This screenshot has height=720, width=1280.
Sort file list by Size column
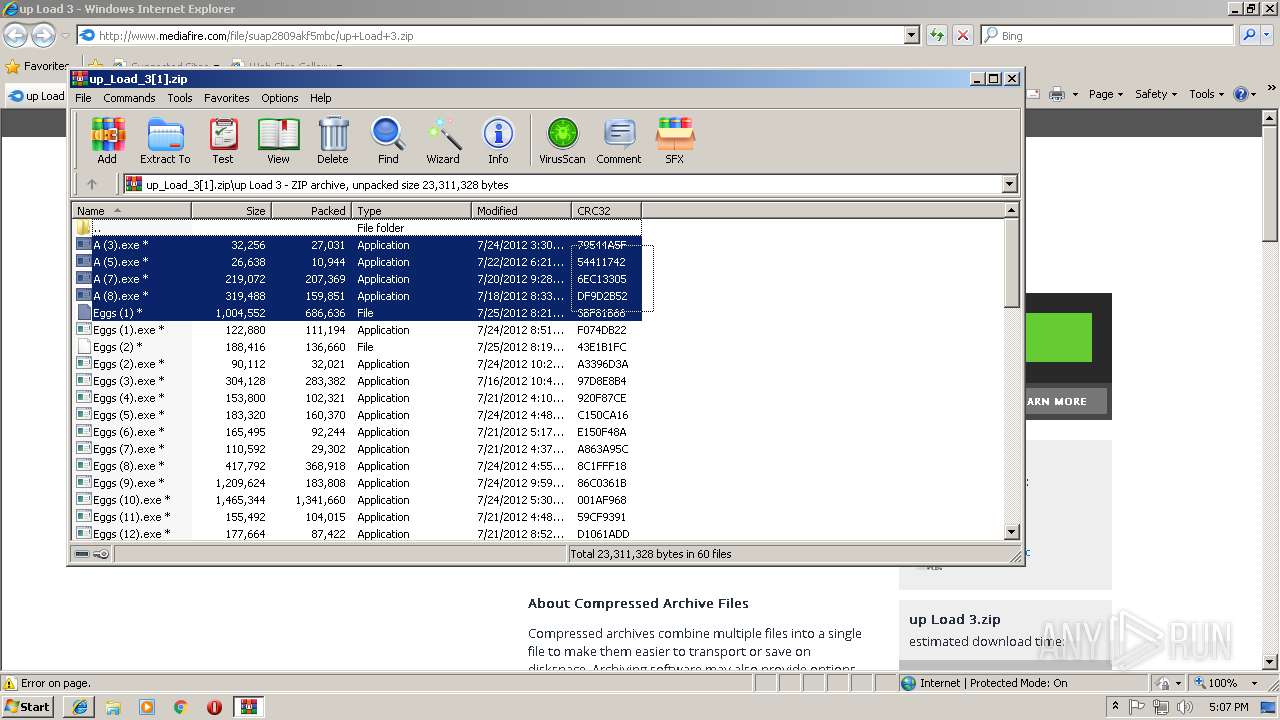tap(231, 211)
